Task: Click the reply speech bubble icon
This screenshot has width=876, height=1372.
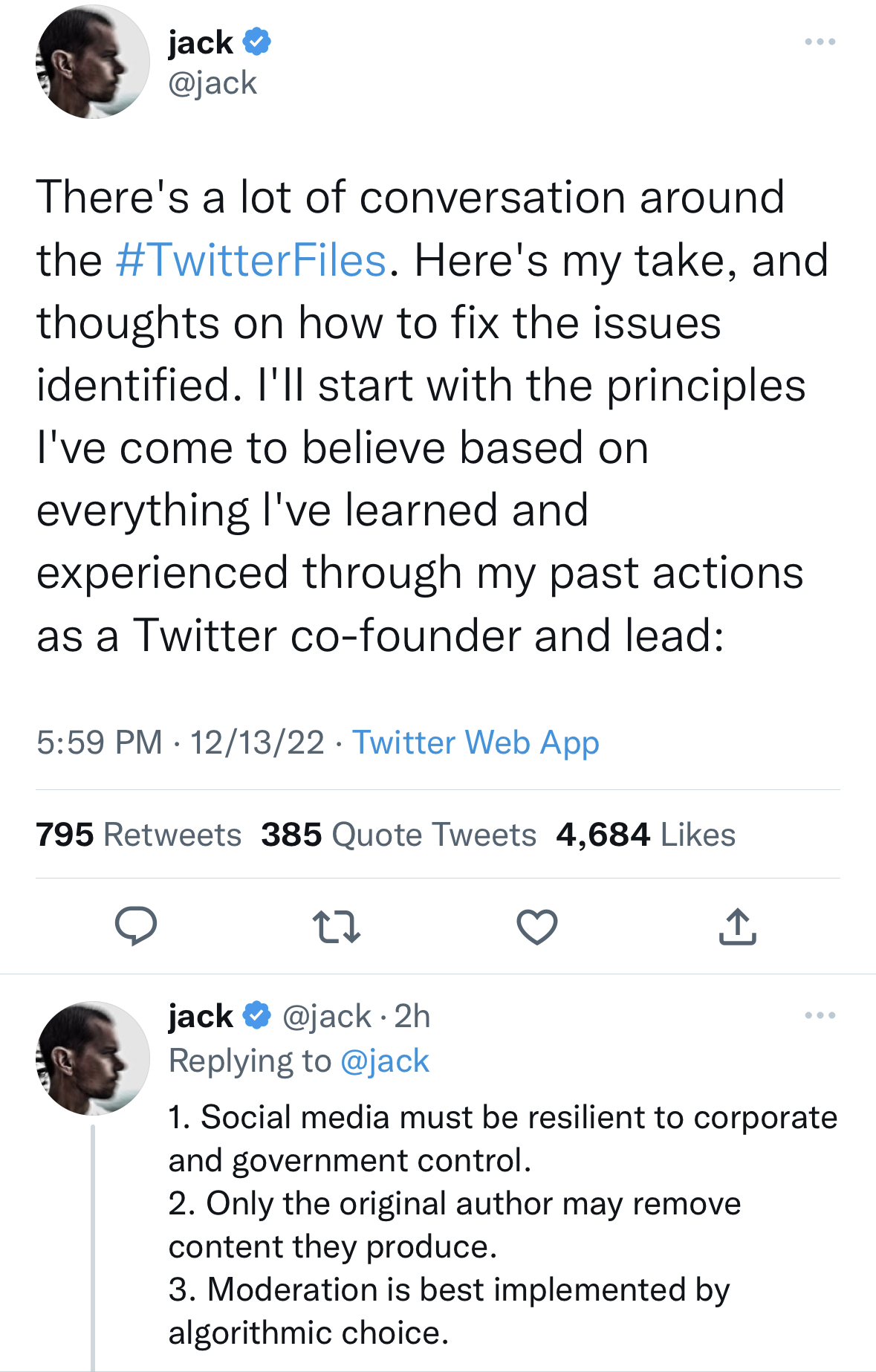Action: pyautogui.click(x=135, y=926)
